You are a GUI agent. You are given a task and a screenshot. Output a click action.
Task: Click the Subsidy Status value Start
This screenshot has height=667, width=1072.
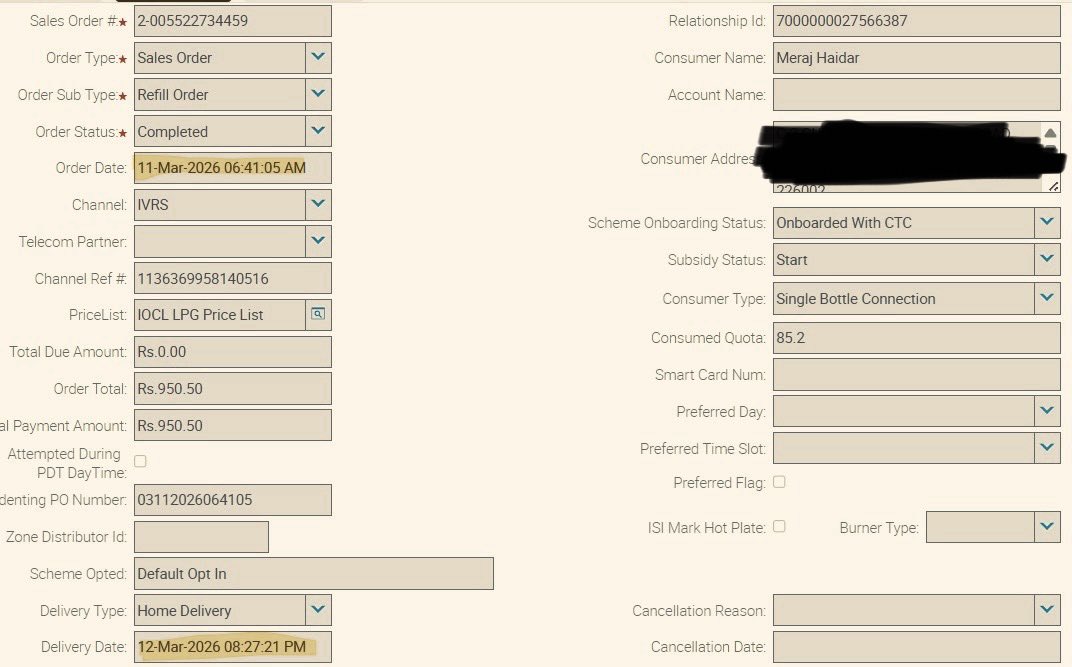coord(792,260)
